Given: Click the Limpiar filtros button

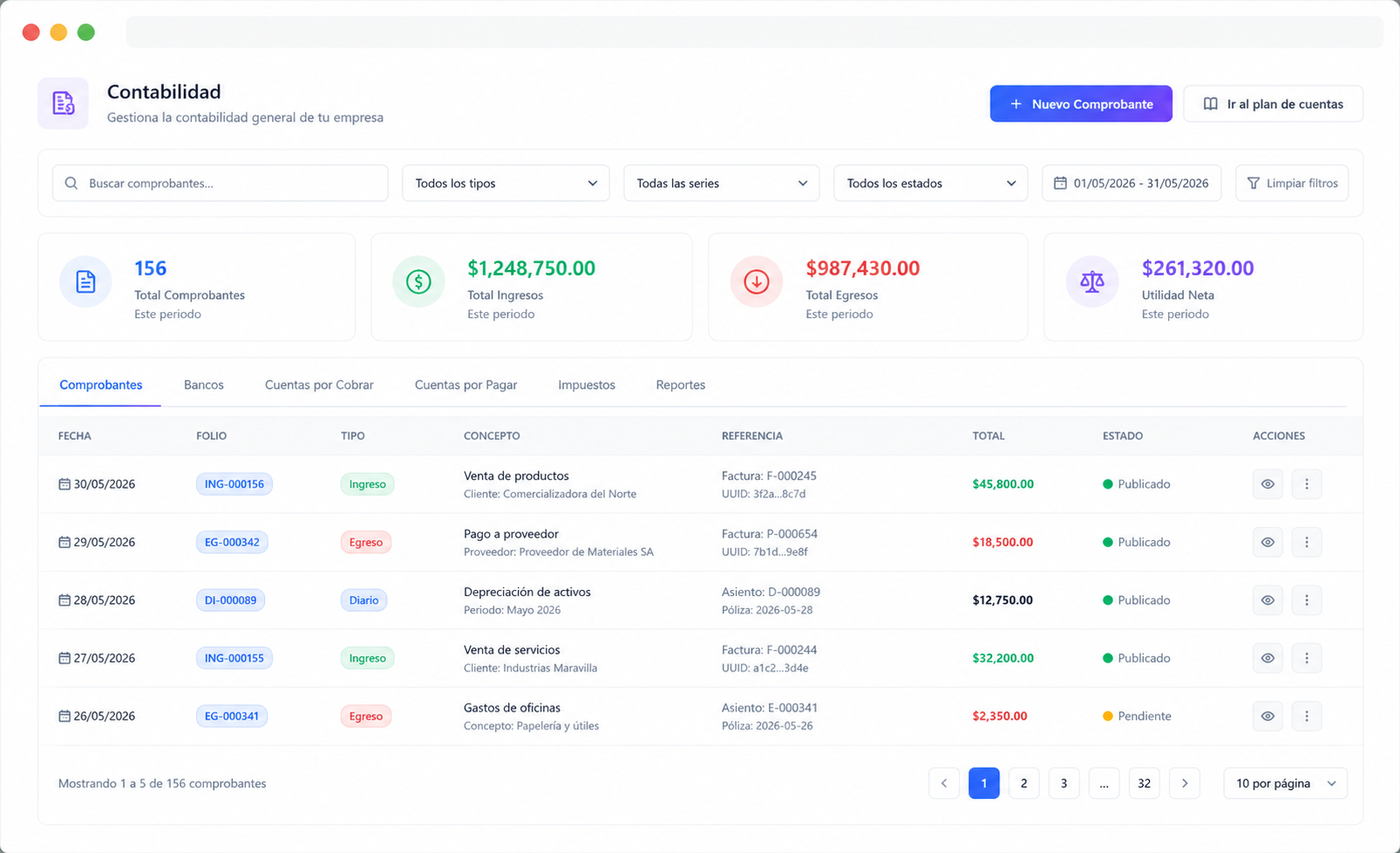Looking at the screenshot, I should tap(1292, 183).
